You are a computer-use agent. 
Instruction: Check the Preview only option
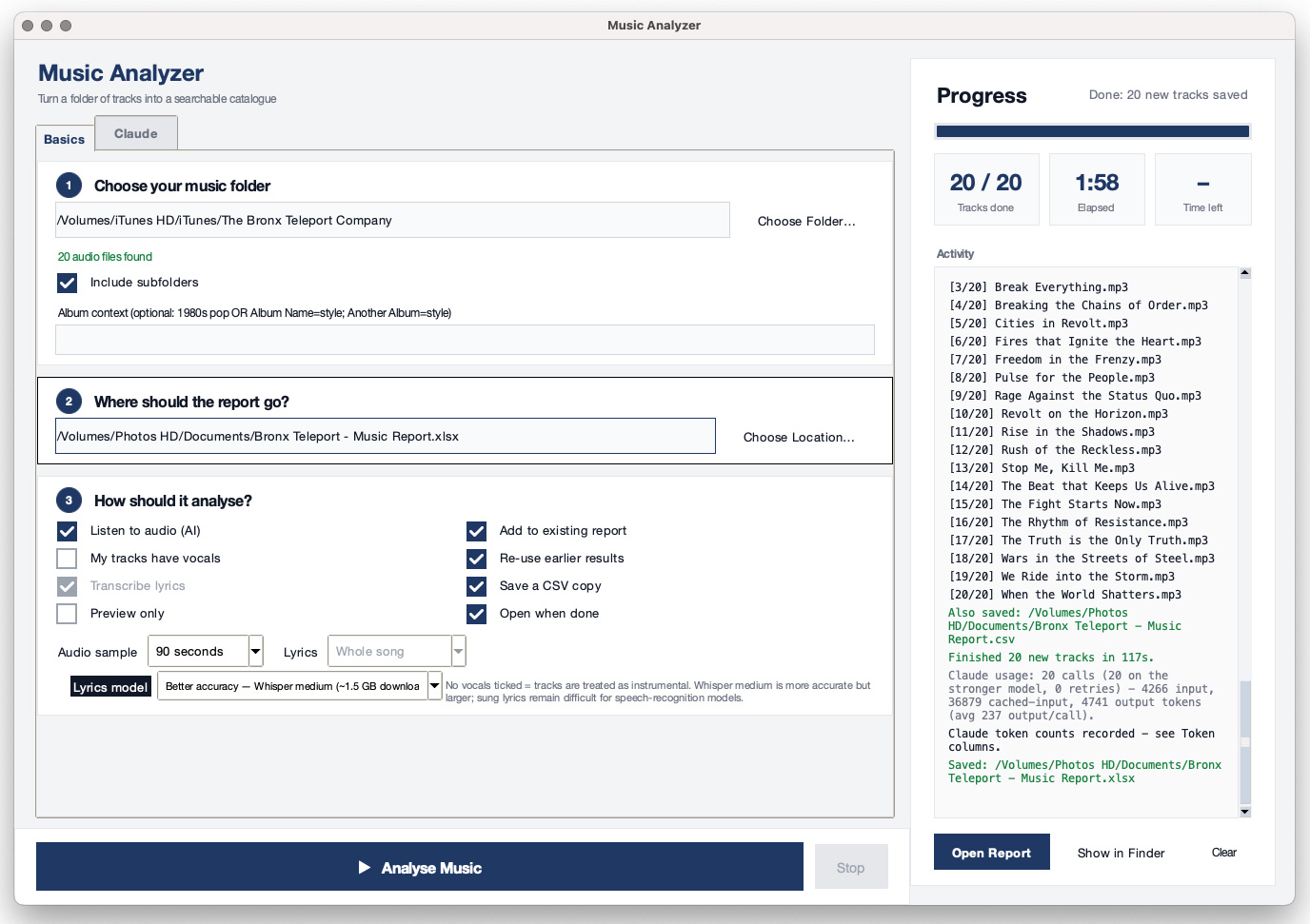coord(67,614)
